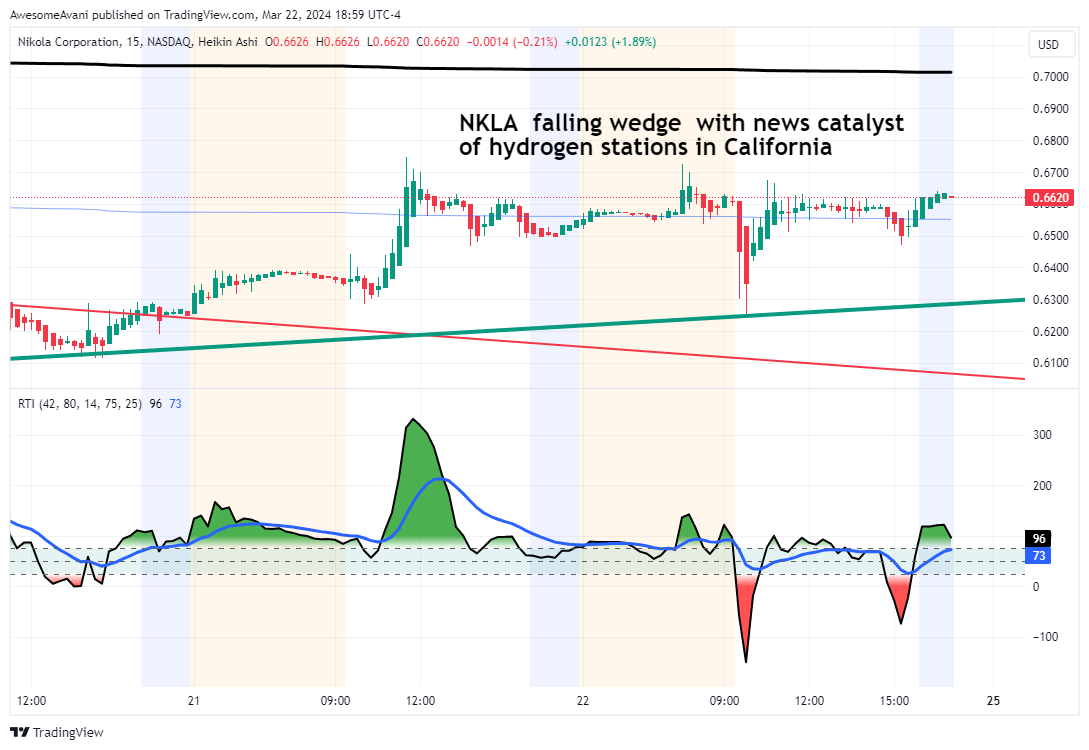Viewport: 1089px width, 750px height.
Task: Click the 0.6900 price axis label
Action: (x=1051, y=108)
